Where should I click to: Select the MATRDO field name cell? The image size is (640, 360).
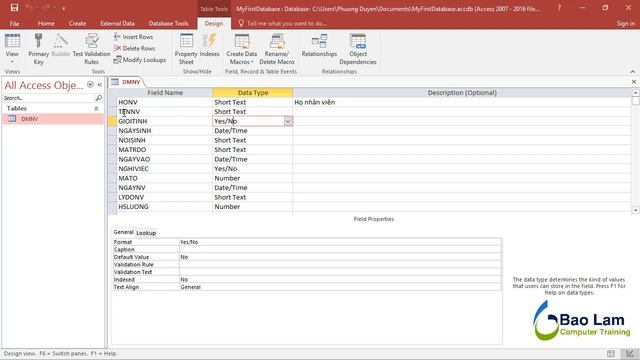click(164, 150)
